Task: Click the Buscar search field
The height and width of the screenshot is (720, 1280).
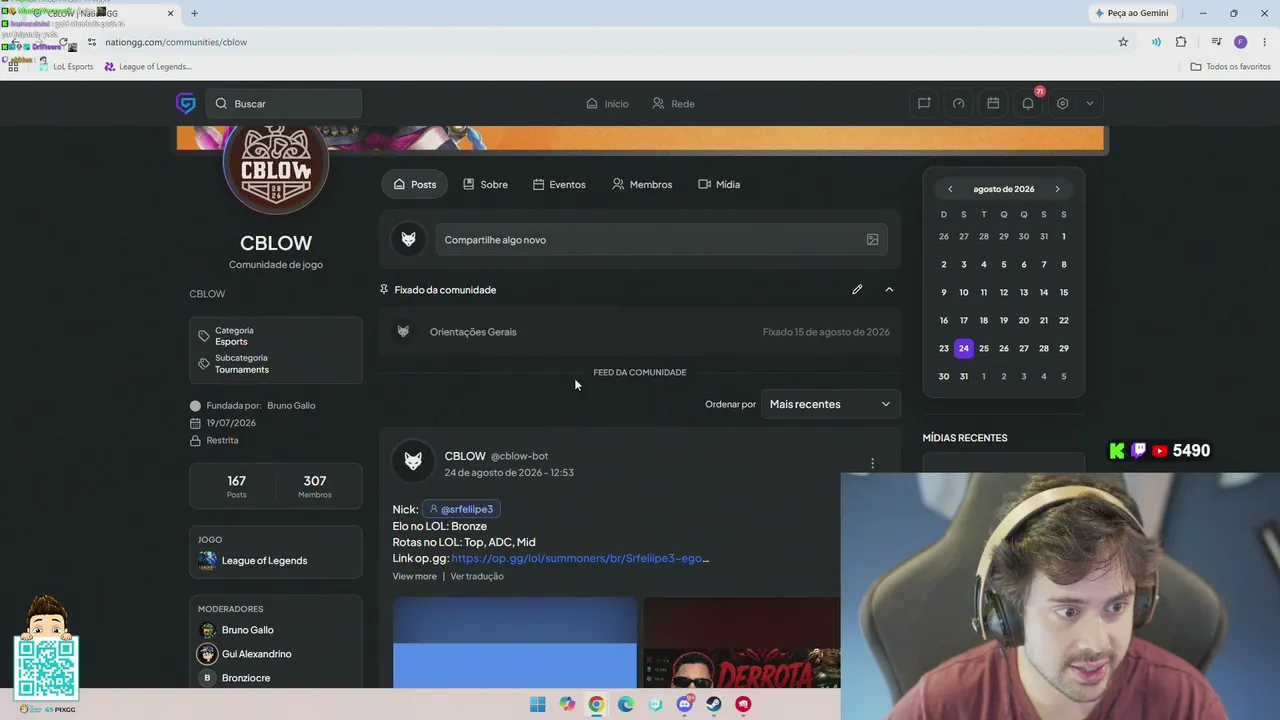Action: [284, 104]
